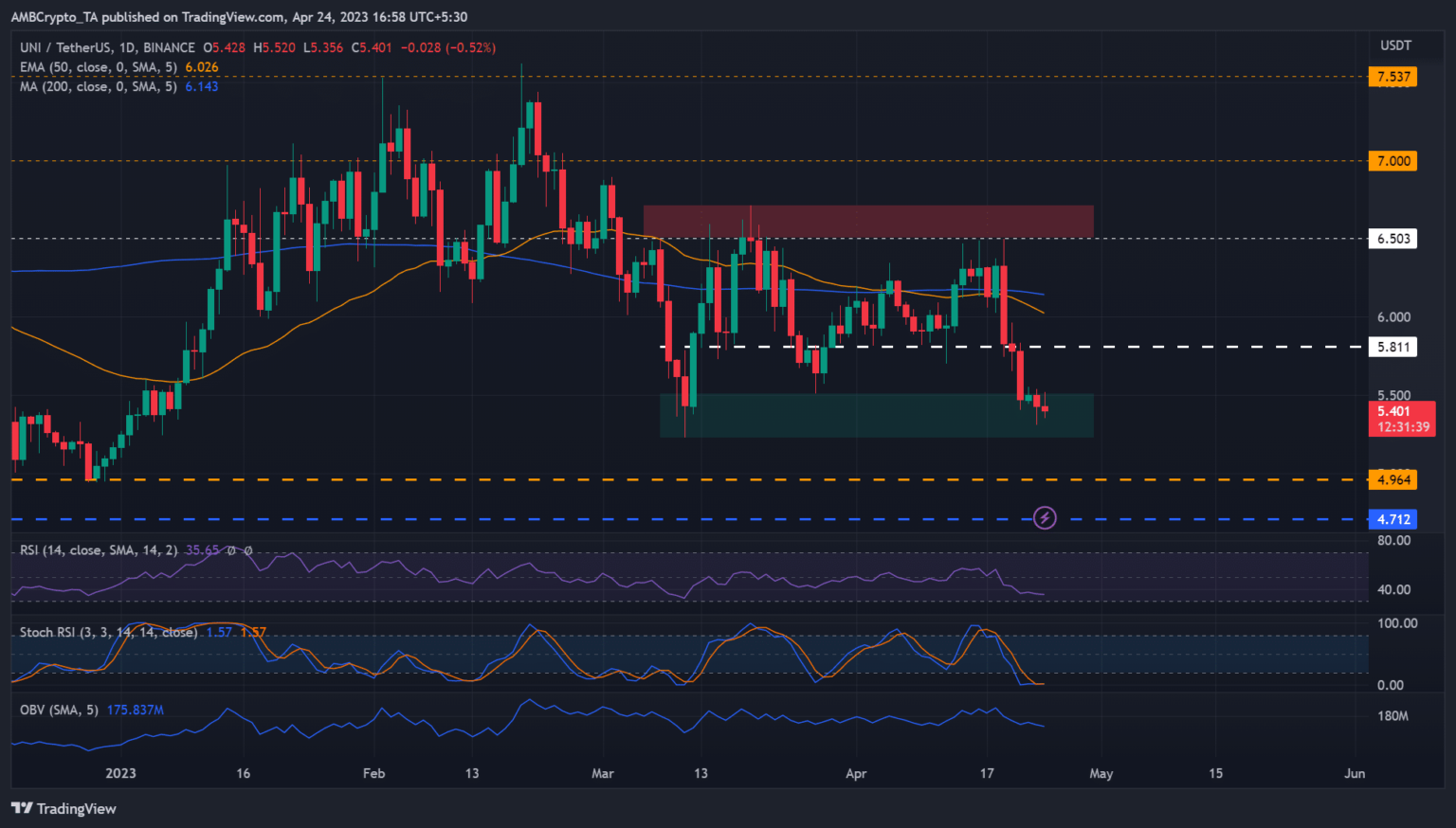Screen dimensions: 1456x828
Task: Select the green support zone rectangle
Action: point(876,416)
